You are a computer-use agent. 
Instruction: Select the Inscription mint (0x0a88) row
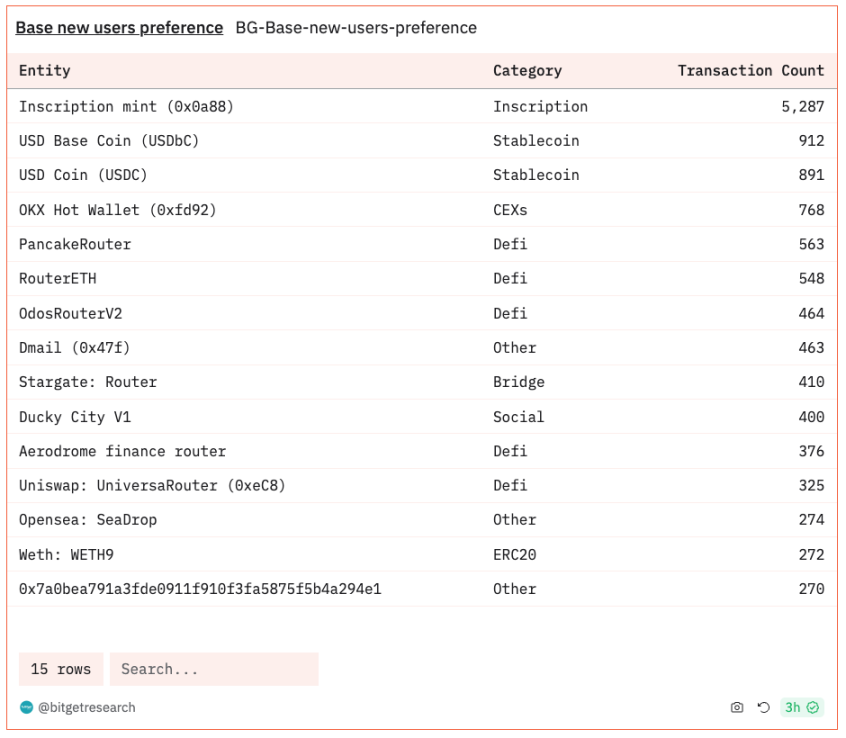click(x=126, y=106)
